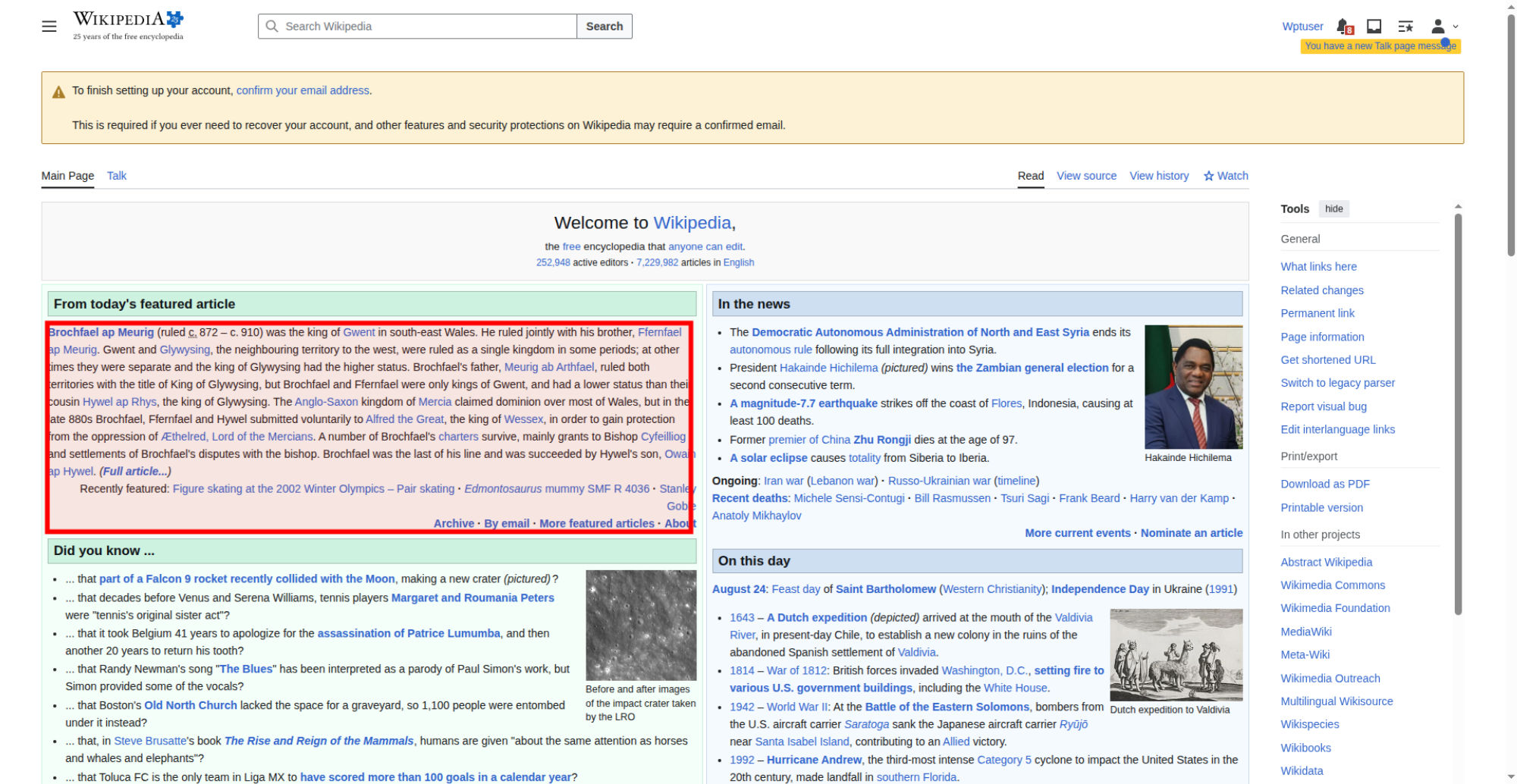Select the Read tab

click(x=1031, y=176)
